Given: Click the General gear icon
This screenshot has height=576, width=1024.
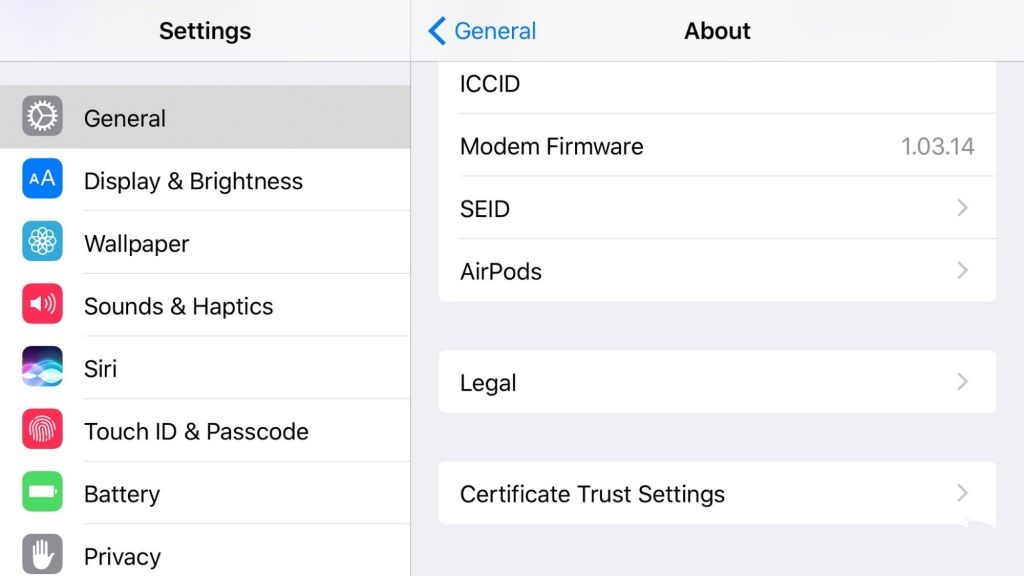Looking at the screenshot, I should (42, 117).
